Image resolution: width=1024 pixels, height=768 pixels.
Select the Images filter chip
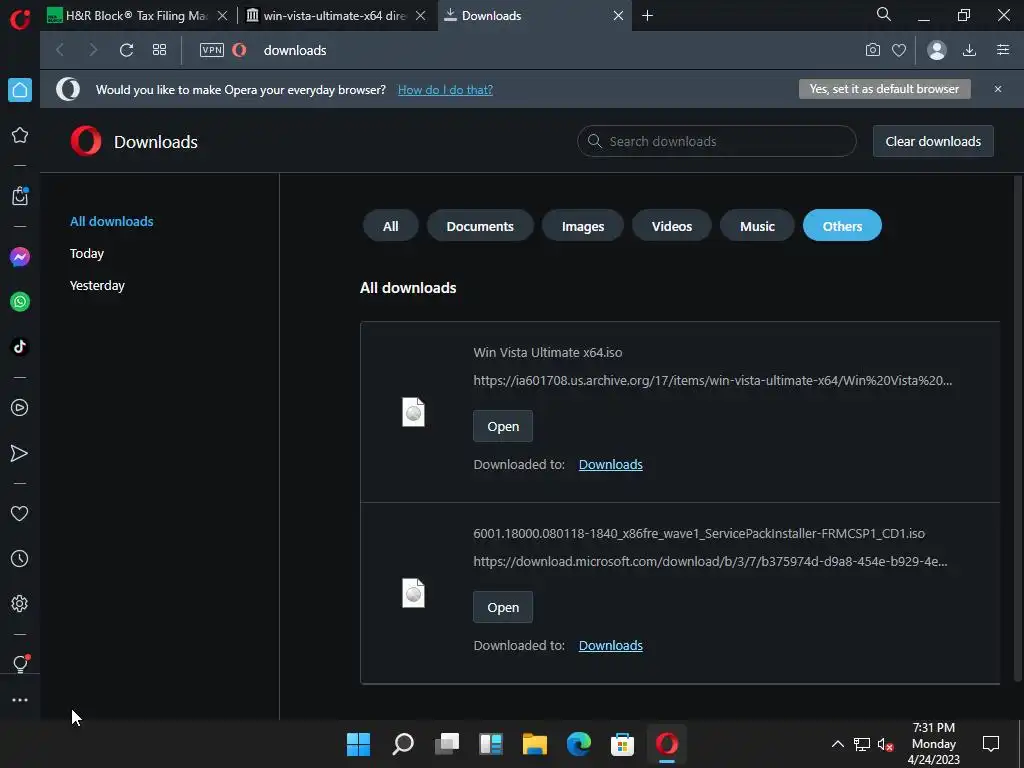583,226
